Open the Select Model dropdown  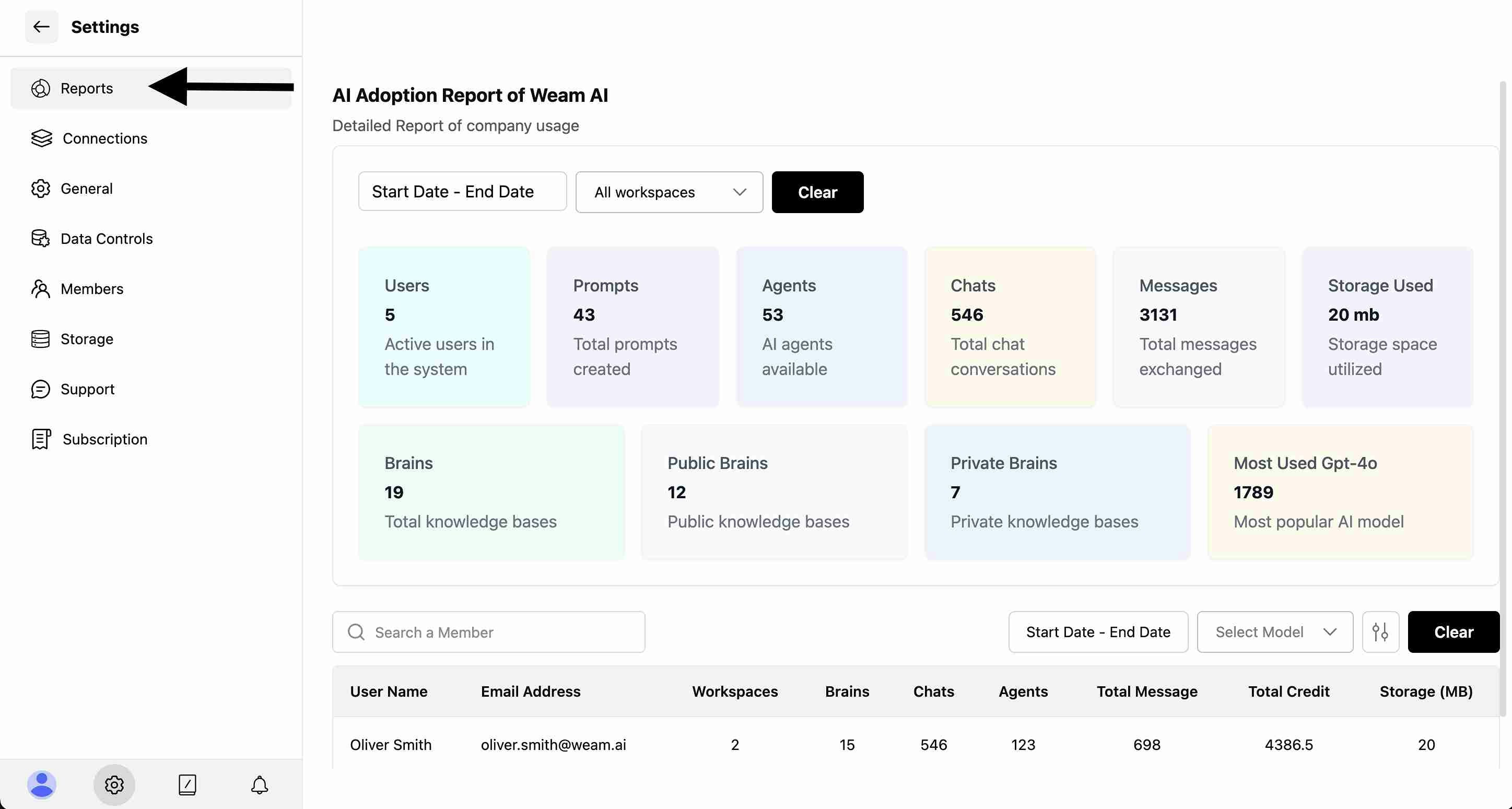point(1275,632)
